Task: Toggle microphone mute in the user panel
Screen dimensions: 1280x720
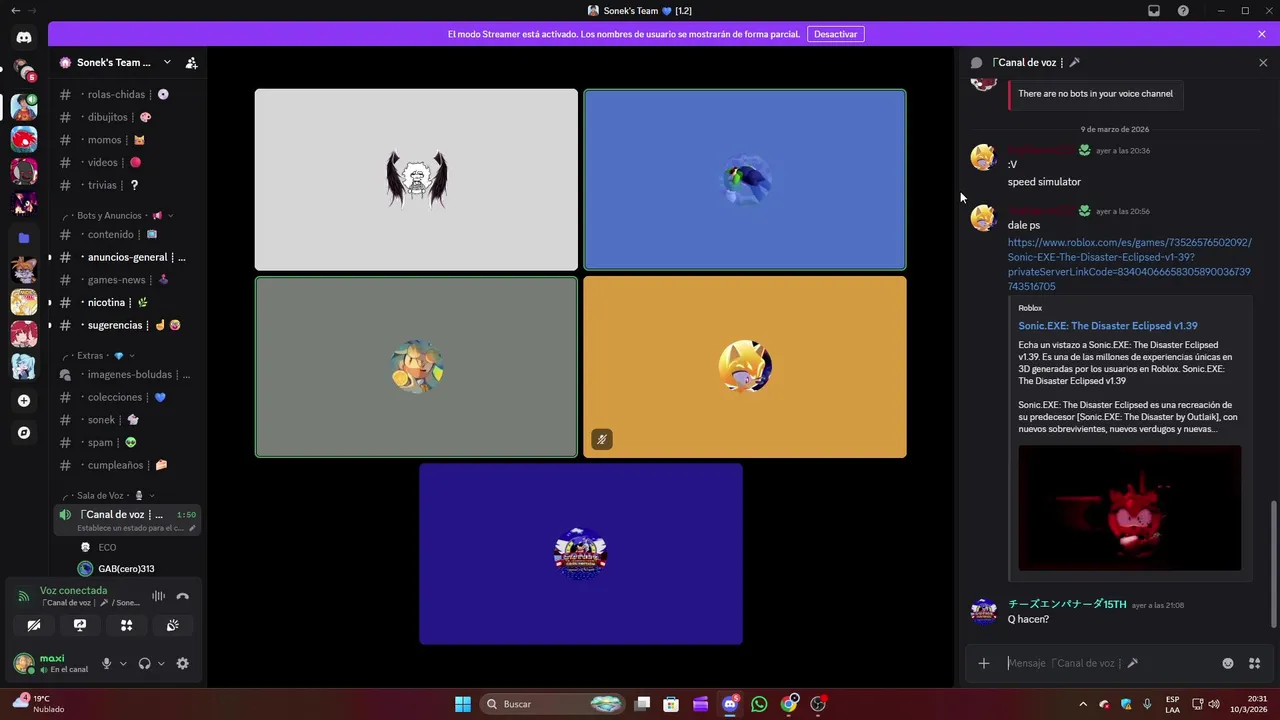Action: tap(106, 663)
